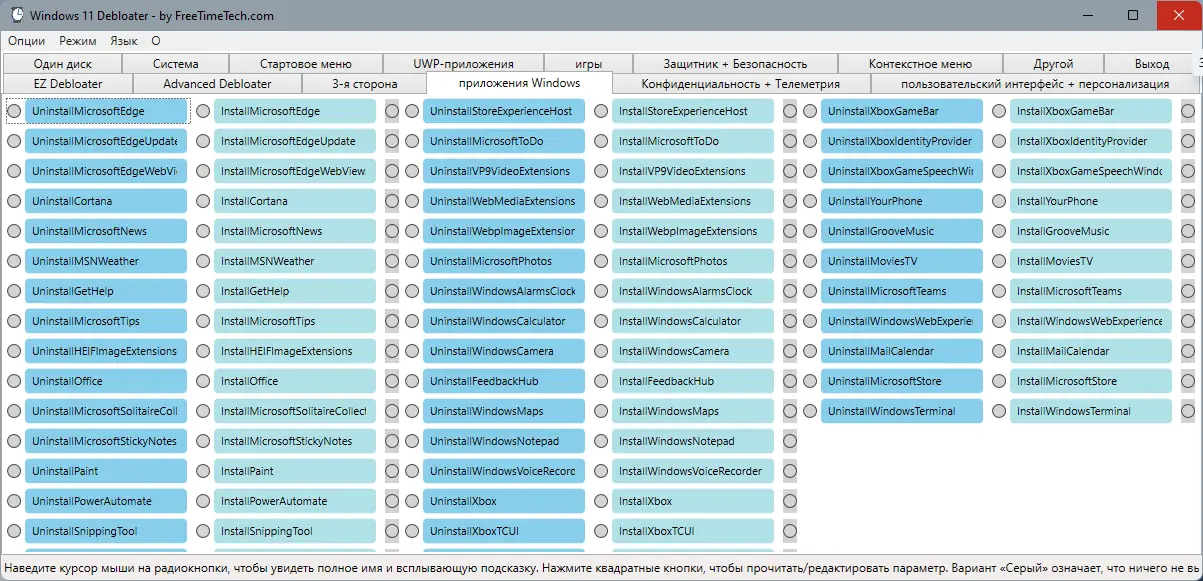This screenshot has height=581, width=1203.
Task: Open the Другой tab
Action: click(1054, 63)
